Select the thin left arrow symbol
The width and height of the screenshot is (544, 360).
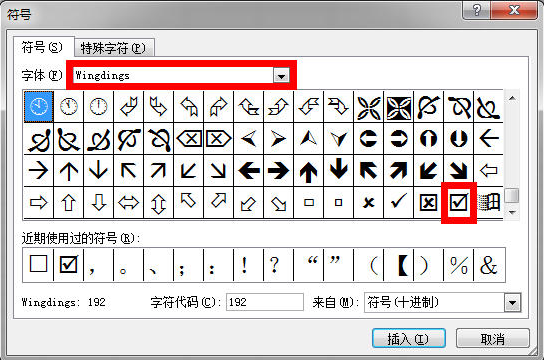pos(489,139)
